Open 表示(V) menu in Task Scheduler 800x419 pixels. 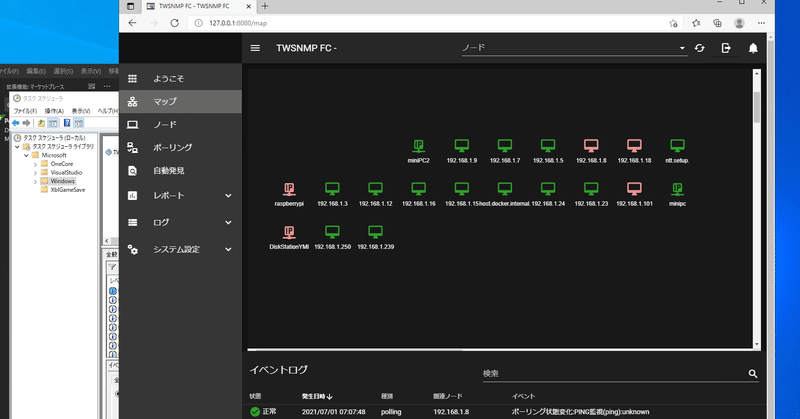[x=81, y=111]
